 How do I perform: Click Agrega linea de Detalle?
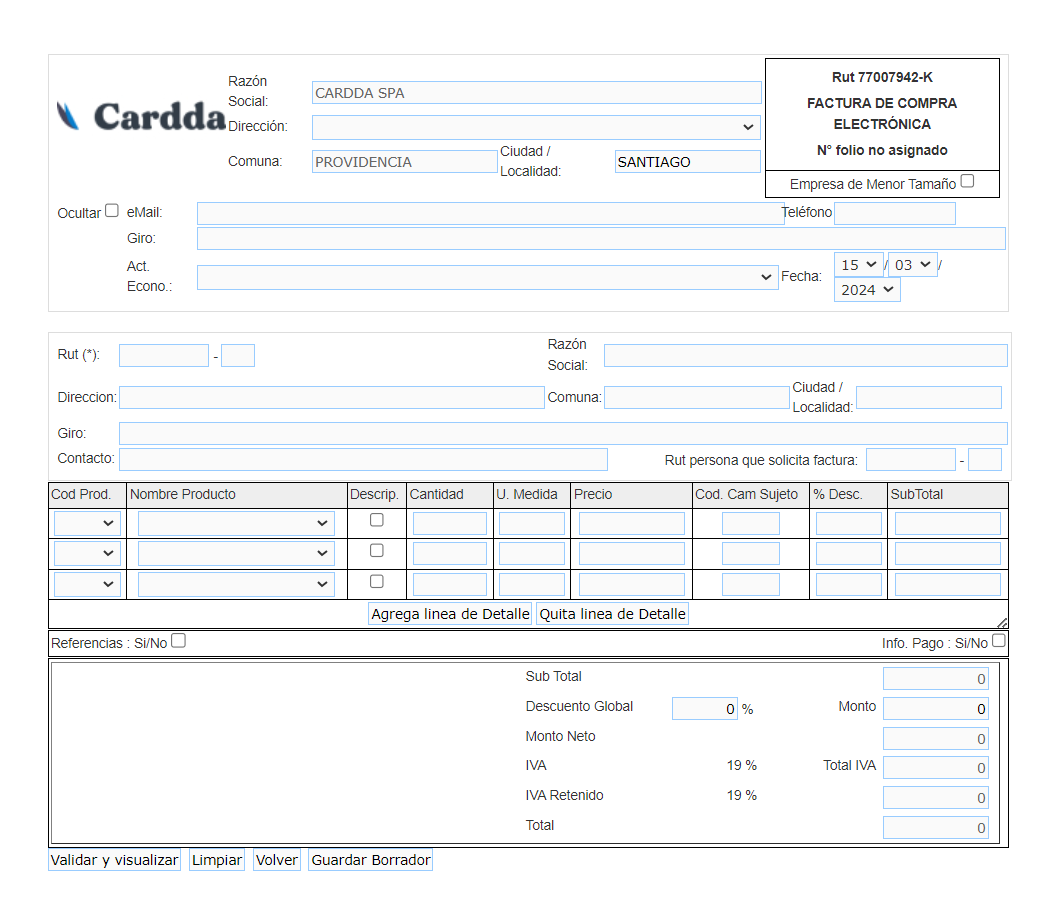click(450, 614)
